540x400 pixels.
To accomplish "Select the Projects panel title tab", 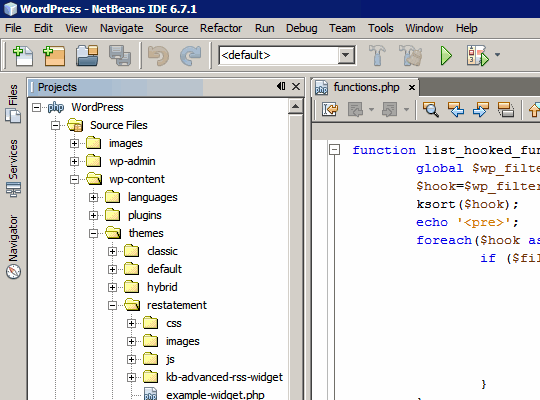I will point(57,87).
